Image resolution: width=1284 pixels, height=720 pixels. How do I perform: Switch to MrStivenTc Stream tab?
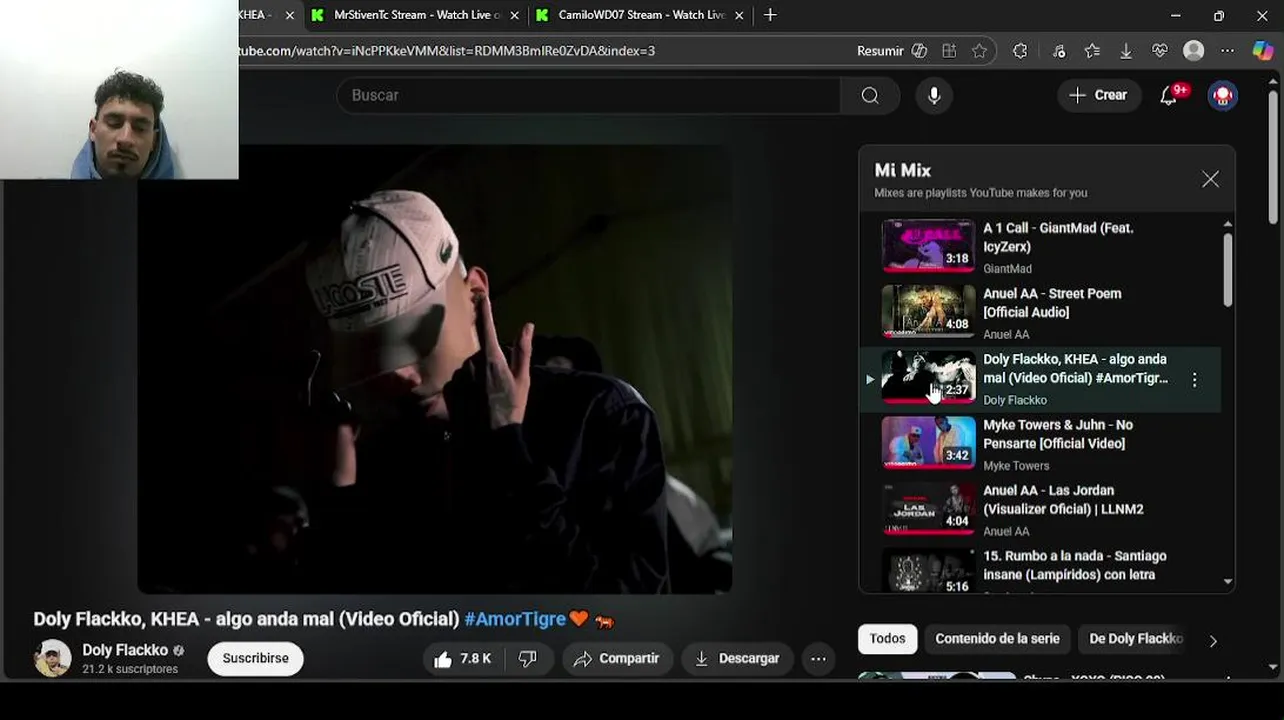(x=415, y=15)
